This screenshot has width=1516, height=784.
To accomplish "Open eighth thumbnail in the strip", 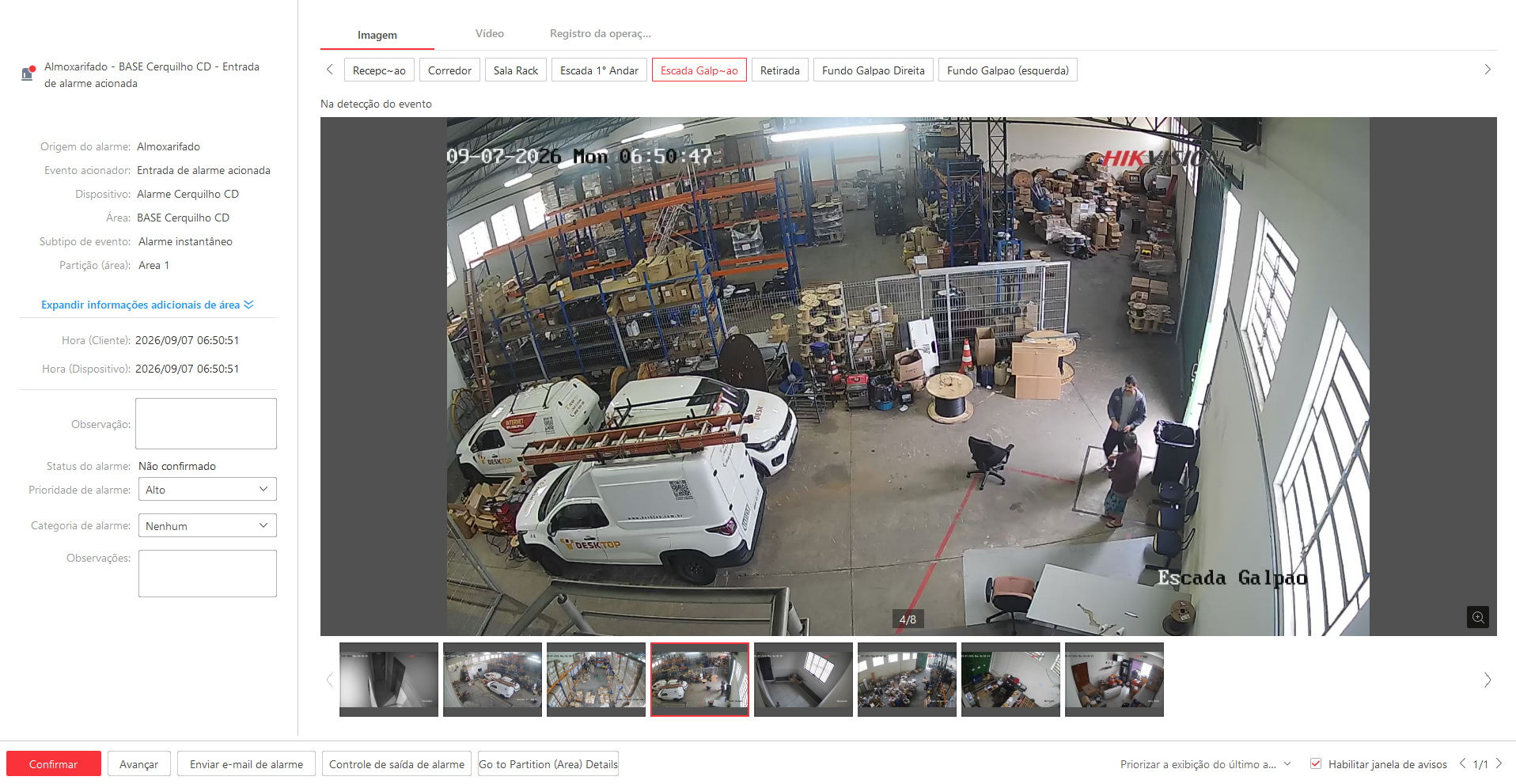I will coord(1114,680).
